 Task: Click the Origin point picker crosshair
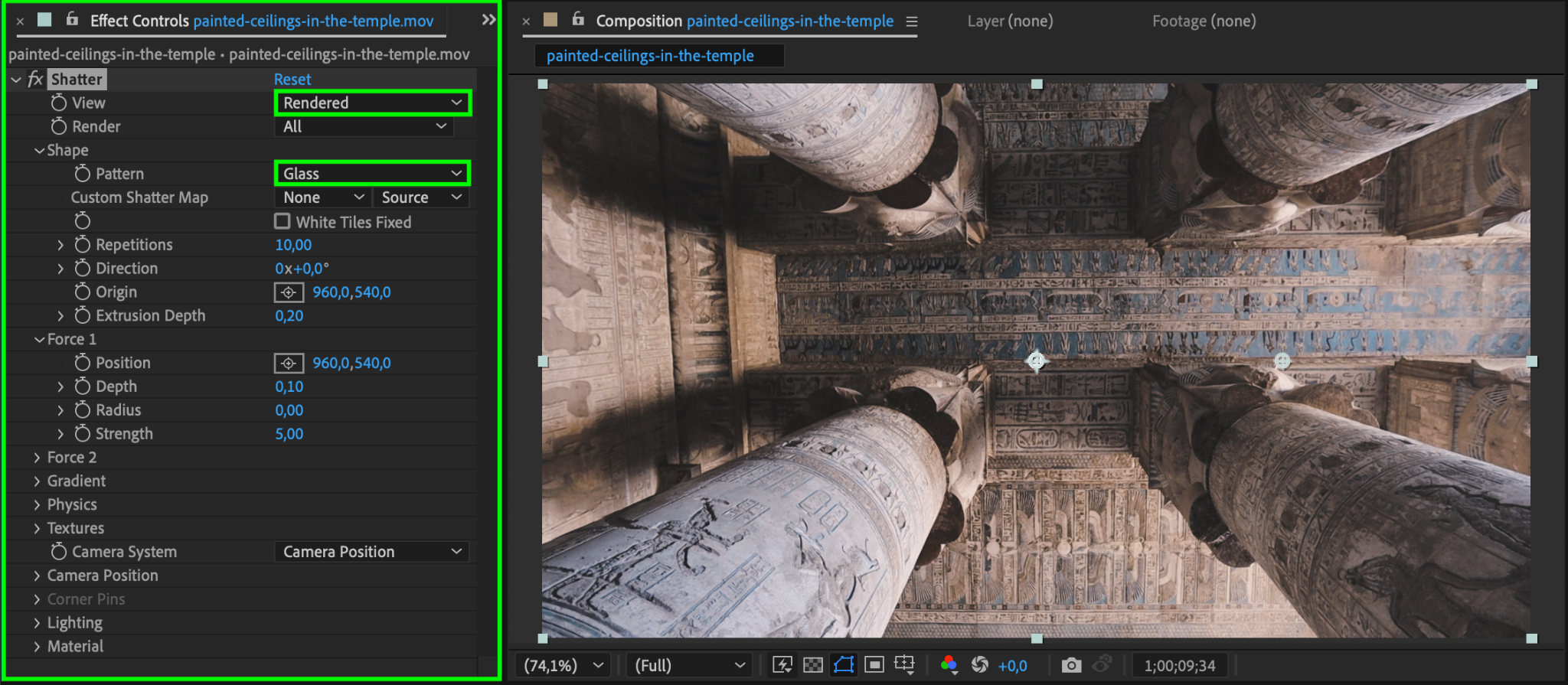(289, 292)
